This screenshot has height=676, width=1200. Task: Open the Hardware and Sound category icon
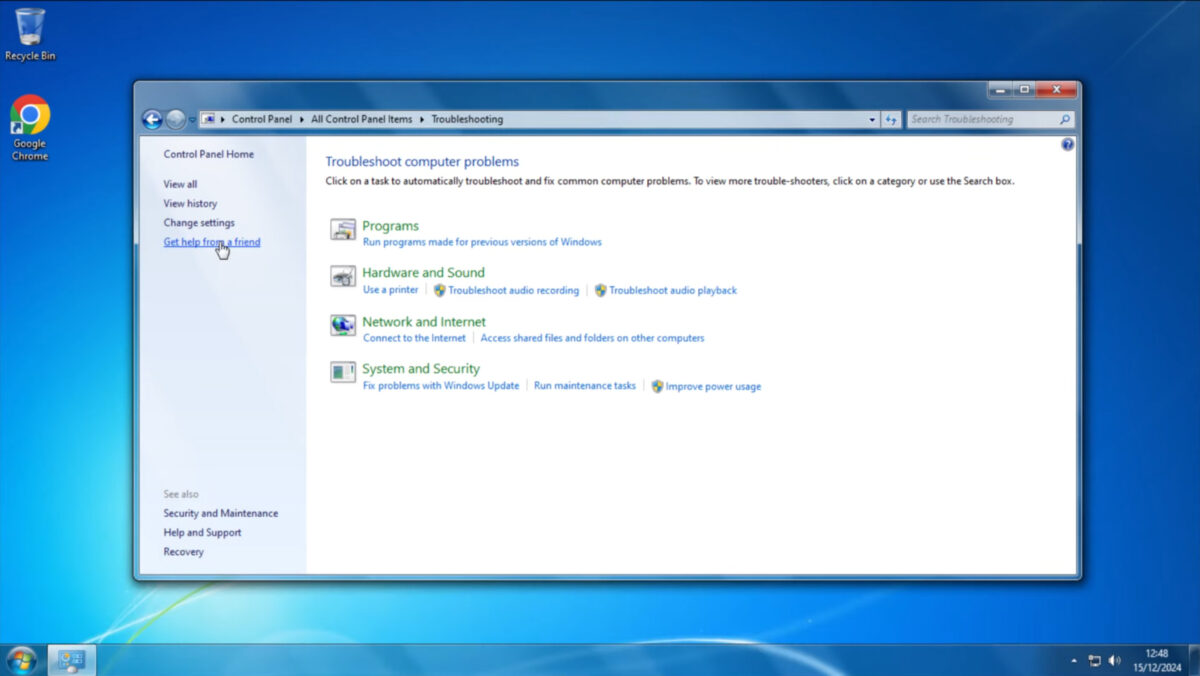[x=344, y=277]
